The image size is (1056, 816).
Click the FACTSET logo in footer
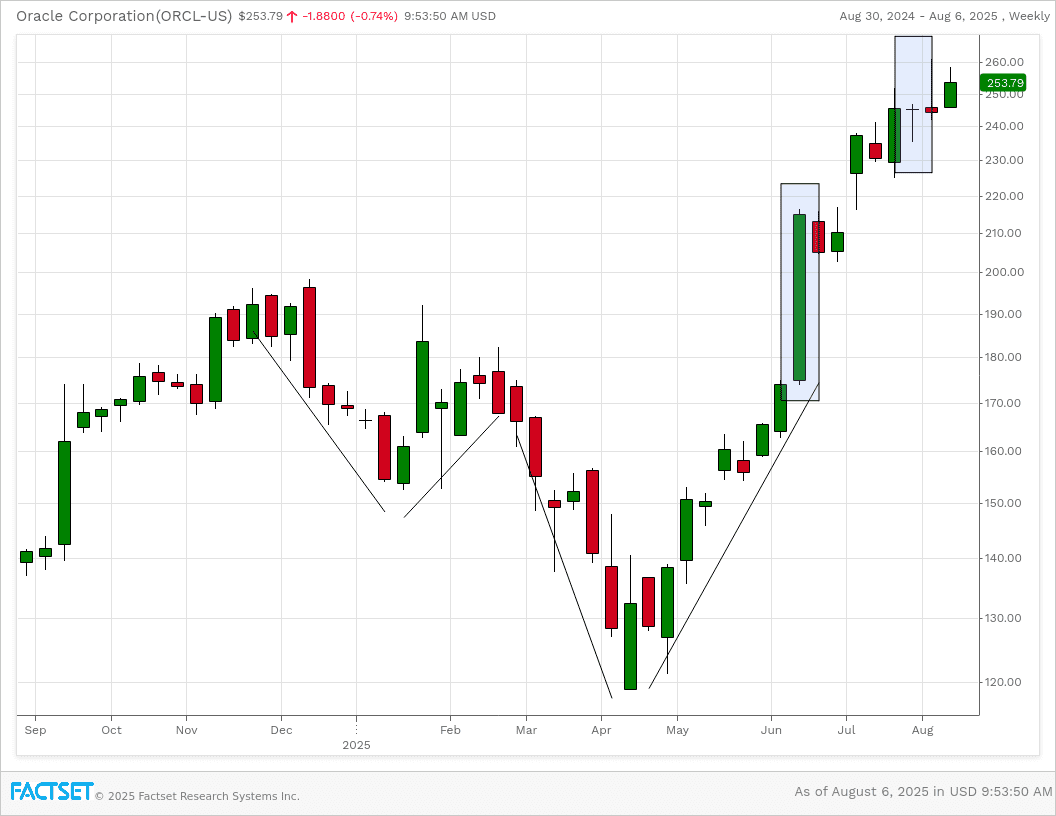[x=52, y=791]
